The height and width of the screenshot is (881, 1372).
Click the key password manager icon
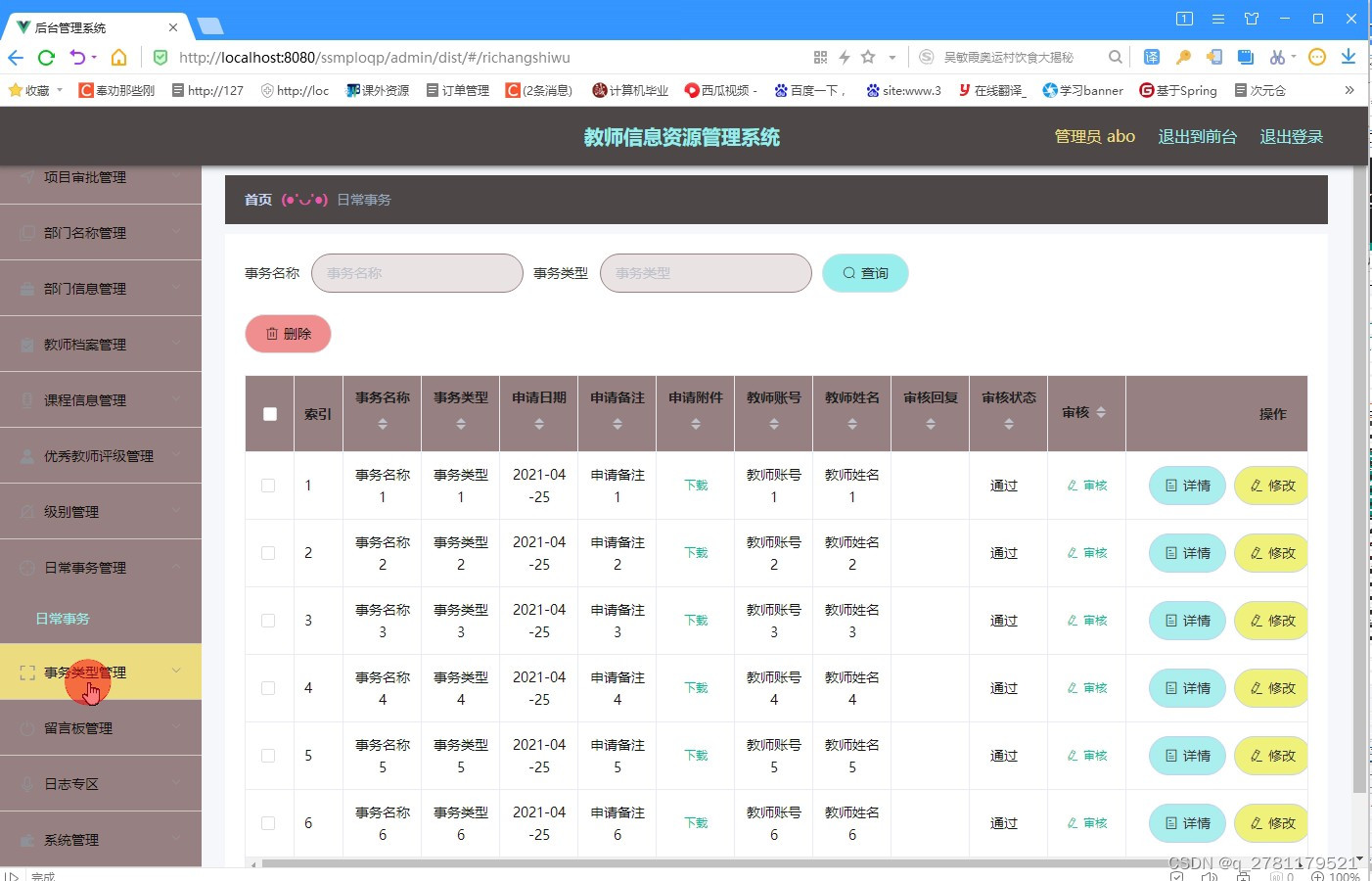point(1183,58)
